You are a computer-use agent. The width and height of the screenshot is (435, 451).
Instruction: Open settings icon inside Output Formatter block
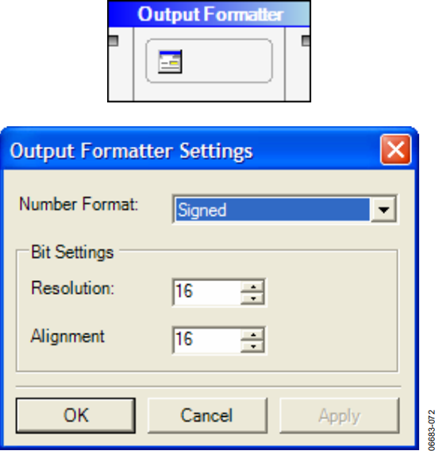click(170, 62)
